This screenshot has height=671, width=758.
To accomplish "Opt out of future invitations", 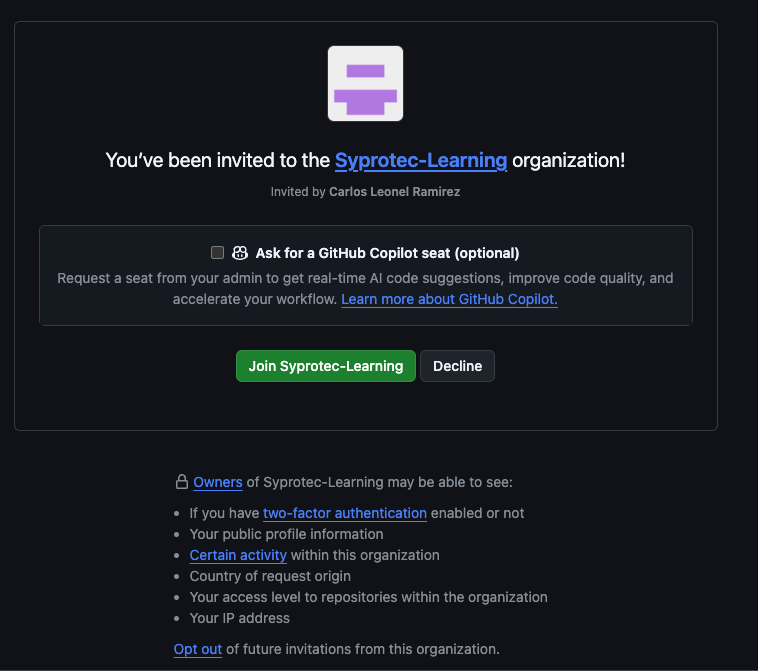I will click(x=198, y=649).
